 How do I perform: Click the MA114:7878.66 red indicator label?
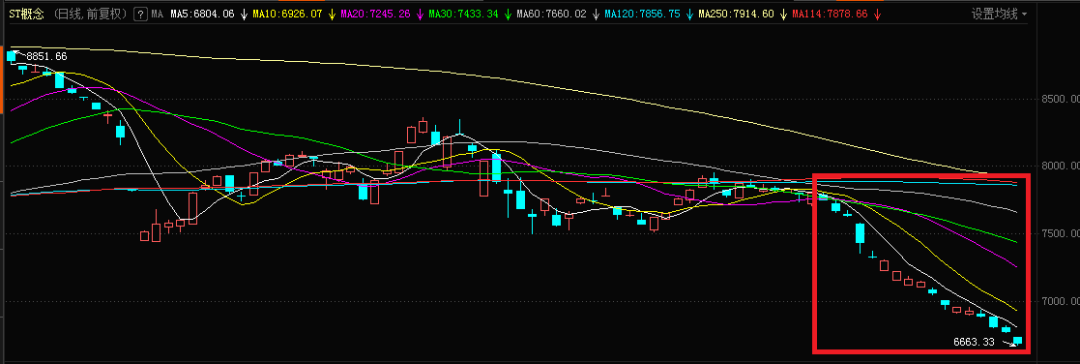click(830, 13)
